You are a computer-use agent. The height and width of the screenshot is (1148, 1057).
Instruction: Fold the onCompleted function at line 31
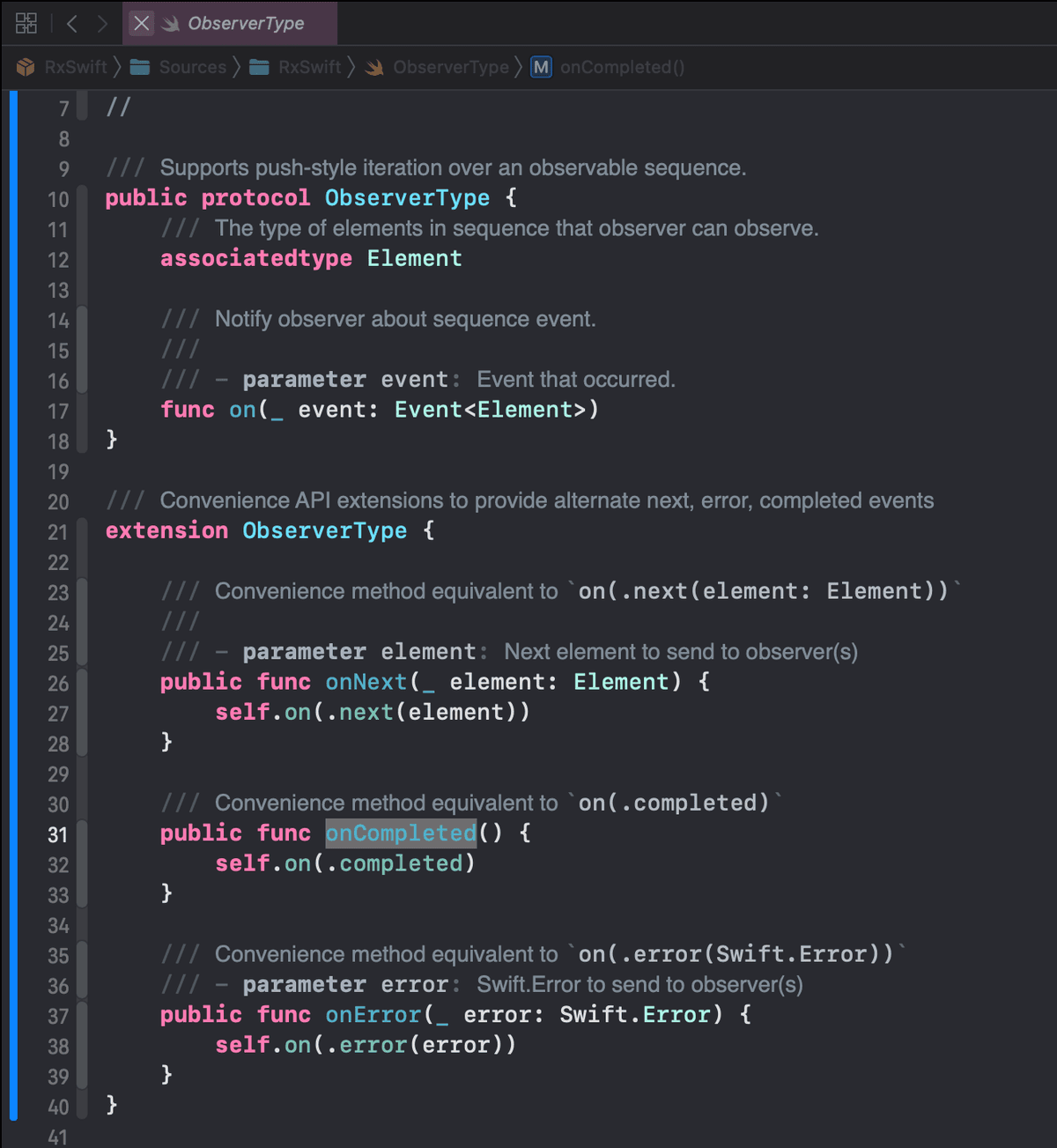pos(82,834)
